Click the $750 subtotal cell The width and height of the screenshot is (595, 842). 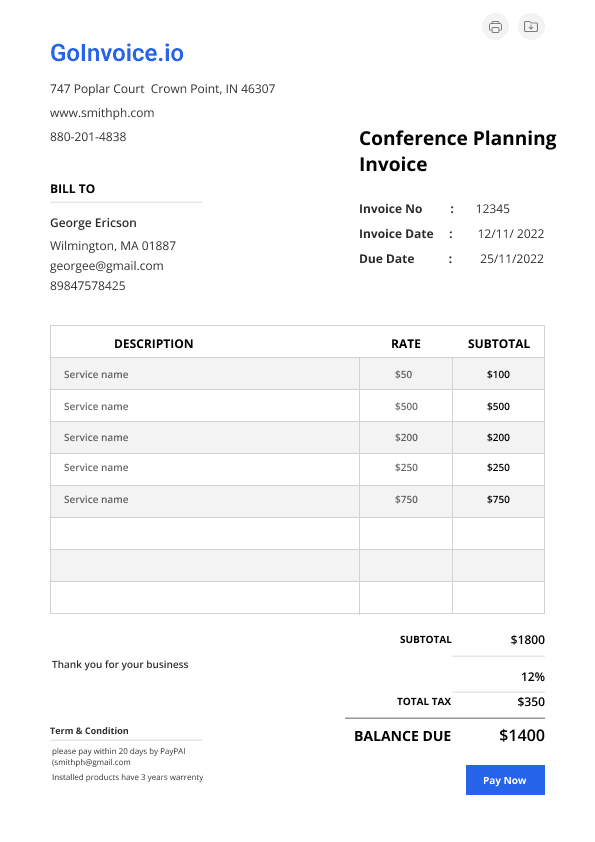(x=498, y=499)
